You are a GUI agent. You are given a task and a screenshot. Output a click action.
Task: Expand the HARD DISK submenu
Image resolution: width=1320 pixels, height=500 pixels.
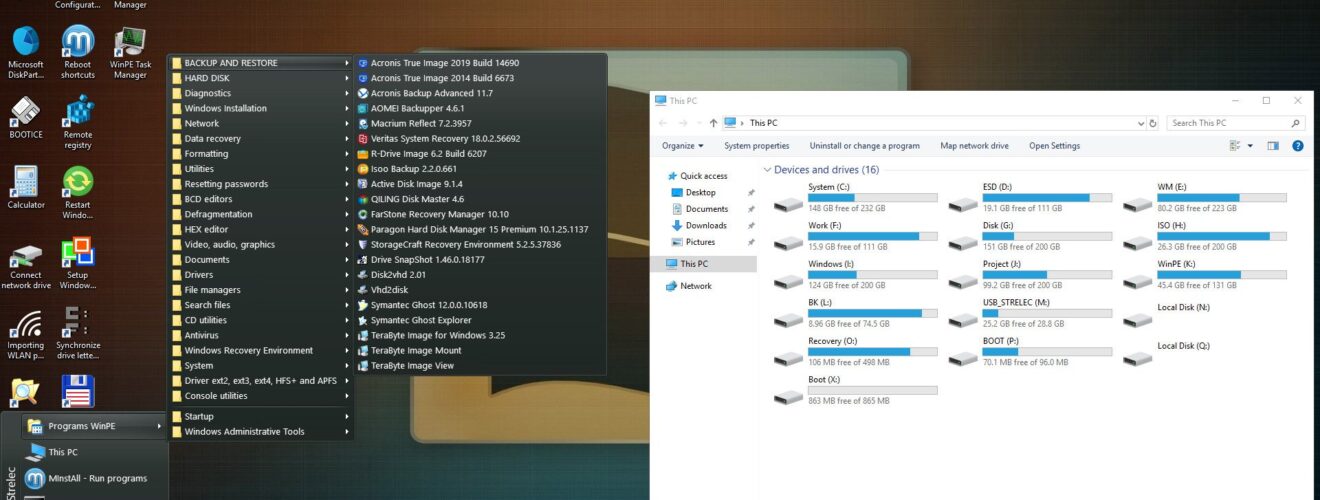[260, 78]
